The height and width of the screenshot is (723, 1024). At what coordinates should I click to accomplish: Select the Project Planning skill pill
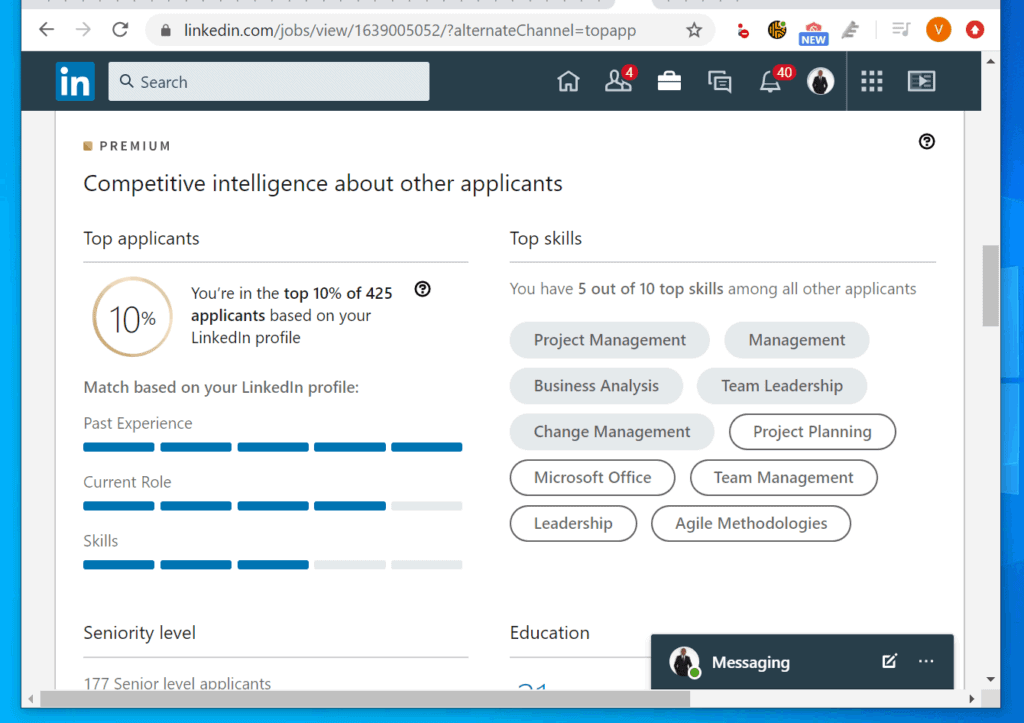(x=812, y=431)
